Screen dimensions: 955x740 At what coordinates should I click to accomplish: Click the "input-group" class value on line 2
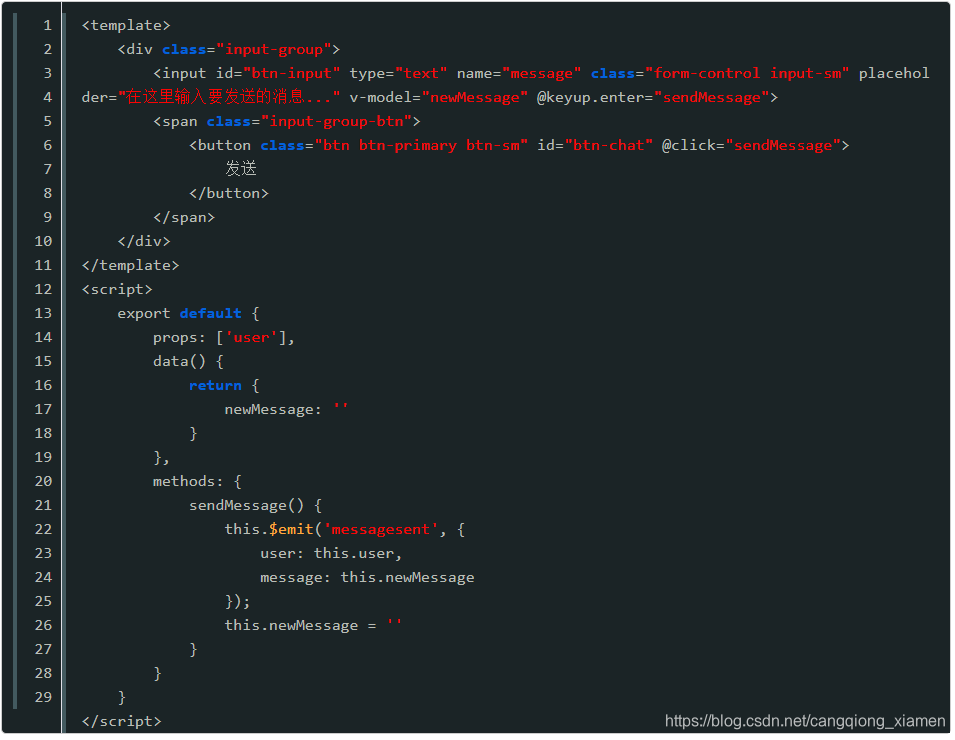(x=274, y=49)
